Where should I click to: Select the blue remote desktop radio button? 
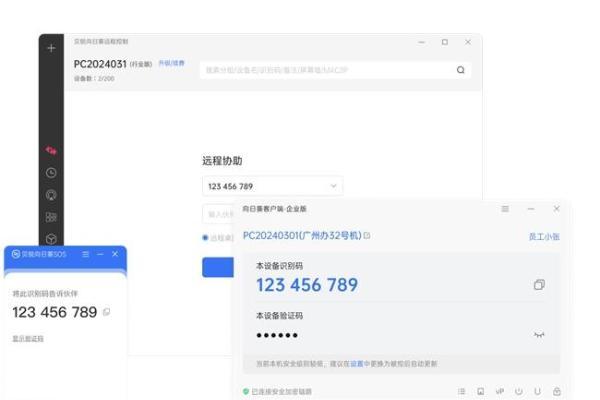(x=205, y=238)
